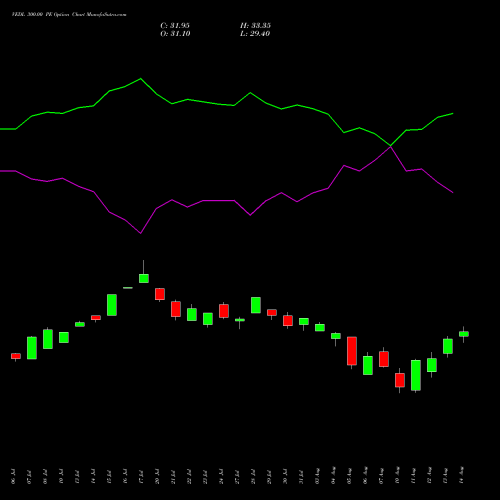This screenshot has width=500, height=500.
Task: Select the 08 Jul date label
Action: pyautogui.click(x=45, y=476)
